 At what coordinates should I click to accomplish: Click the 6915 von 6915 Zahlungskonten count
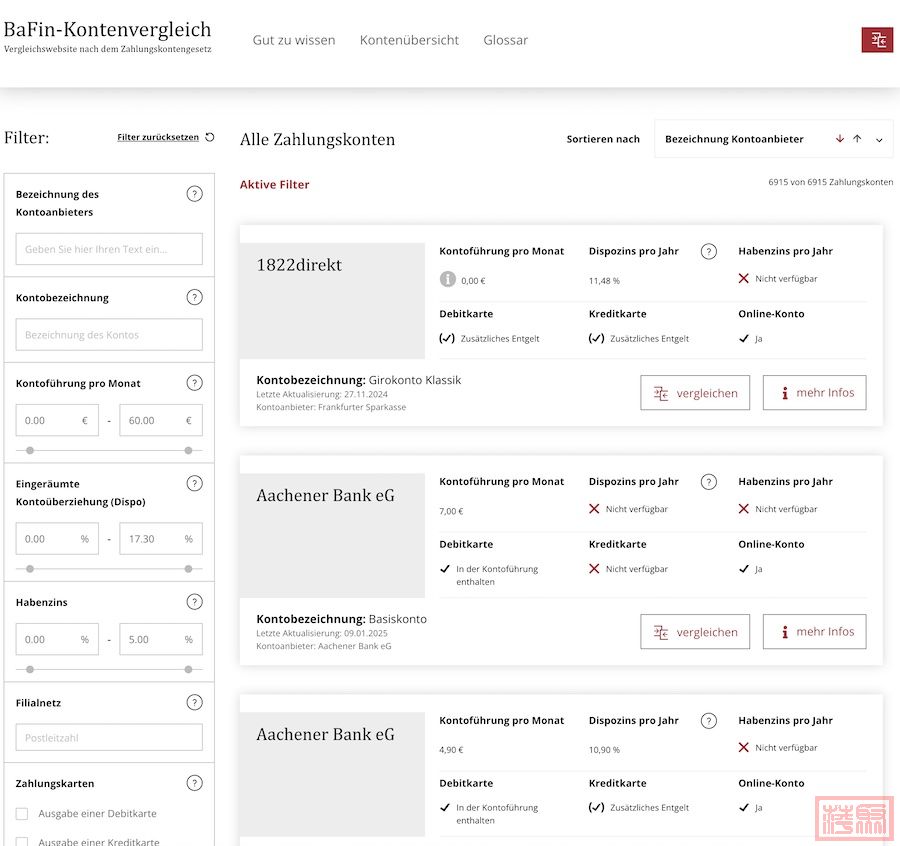(831, 182)
